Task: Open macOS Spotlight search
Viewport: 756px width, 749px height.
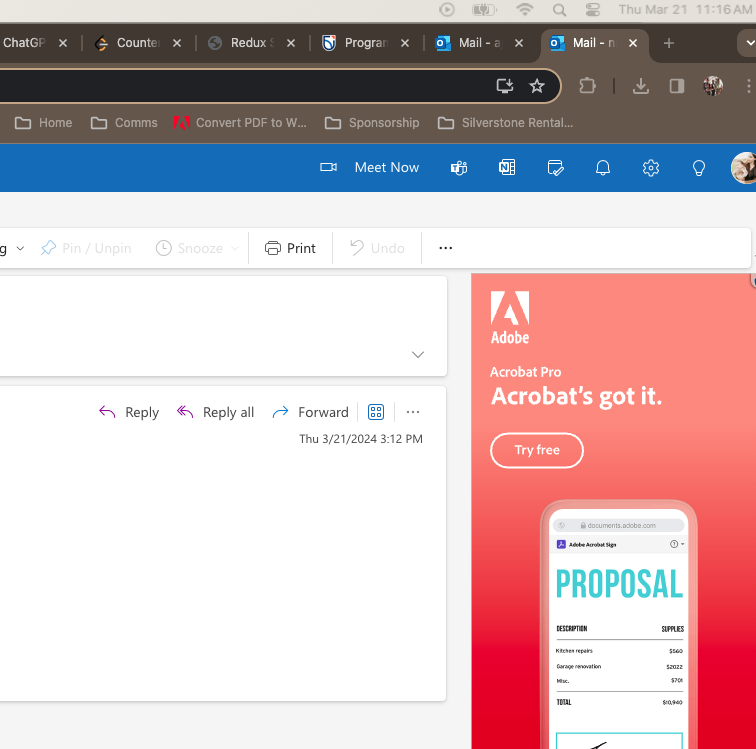Action: 559,10
